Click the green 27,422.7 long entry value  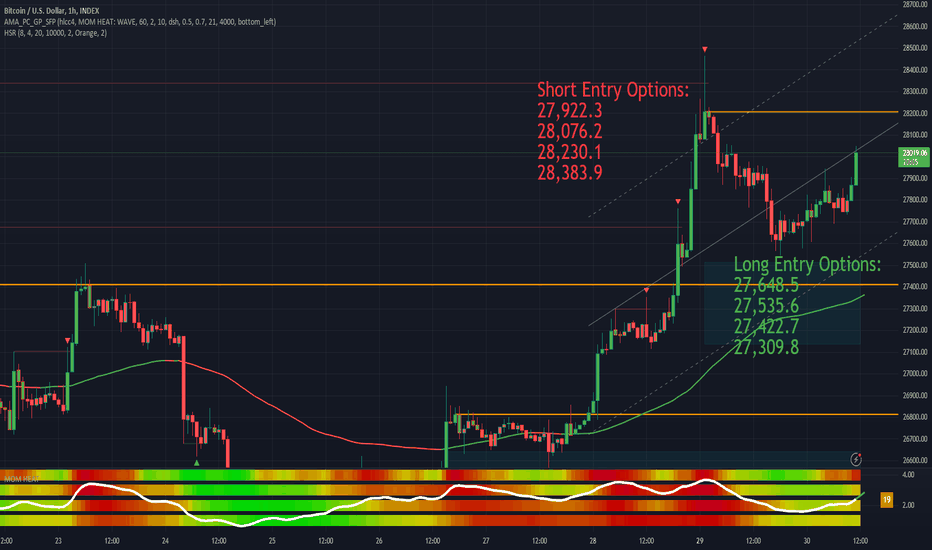(766, 326)
